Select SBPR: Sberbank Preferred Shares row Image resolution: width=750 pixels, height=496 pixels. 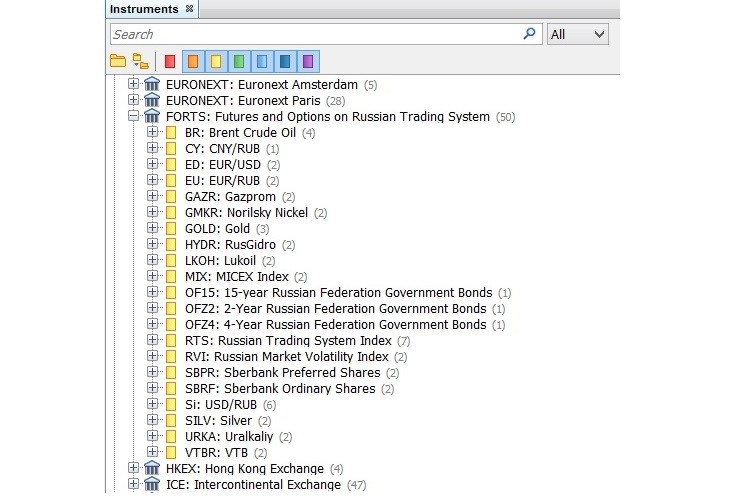click(x=283, y=372)
